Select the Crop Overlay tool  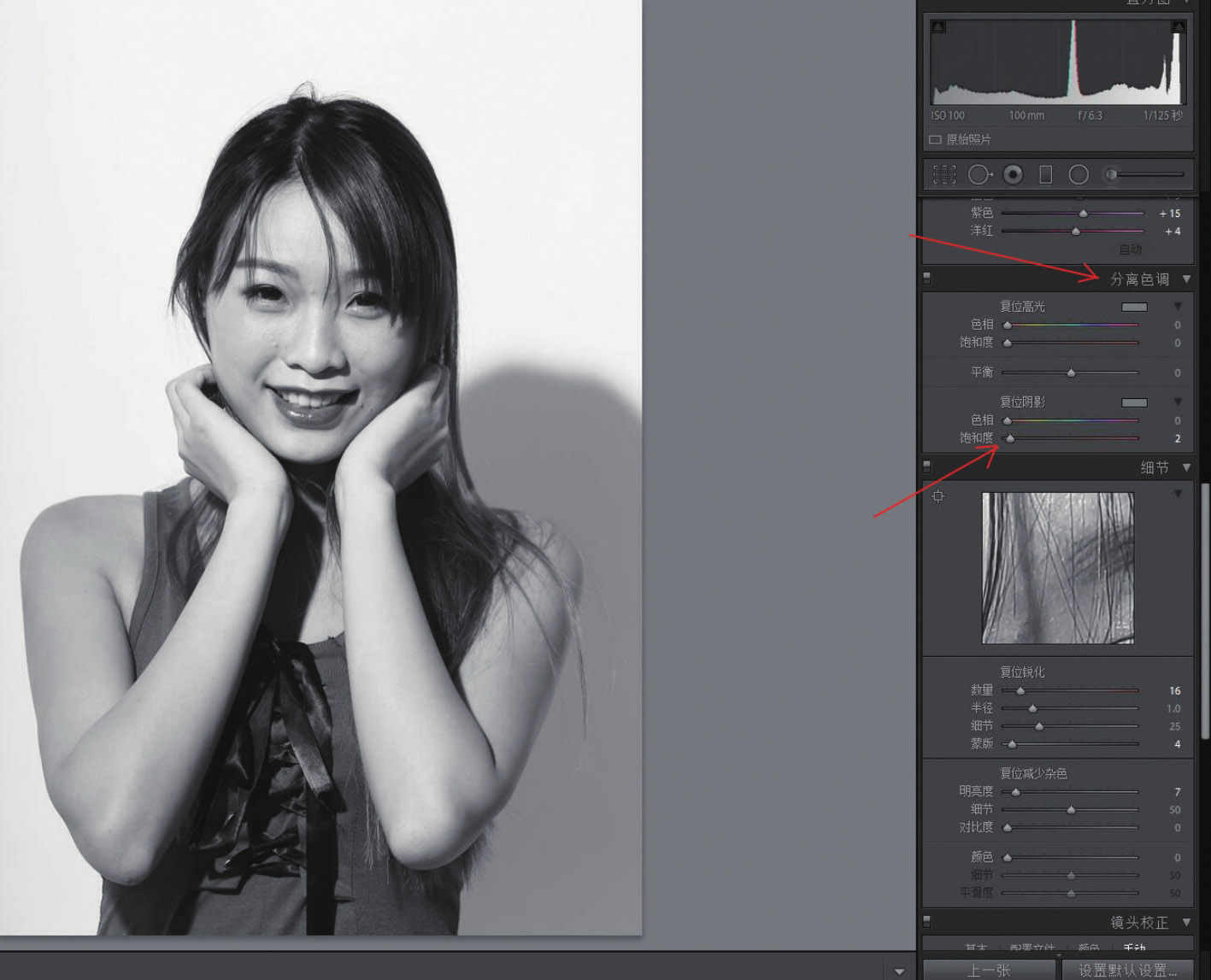(x=944, y=175)
